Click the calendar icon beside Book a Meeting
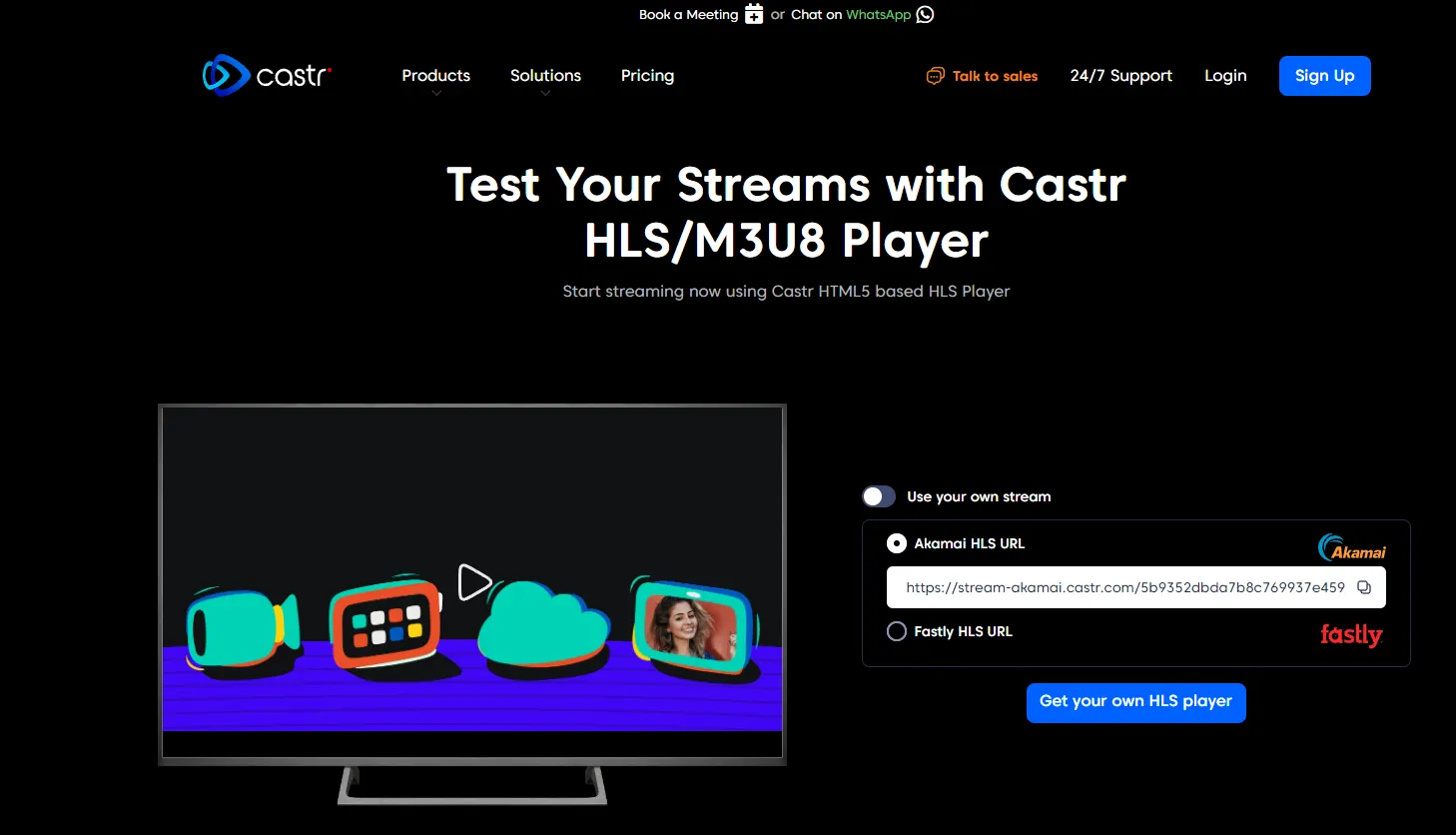The width and height of the screenshot is (1456, 835). (754, 14)
